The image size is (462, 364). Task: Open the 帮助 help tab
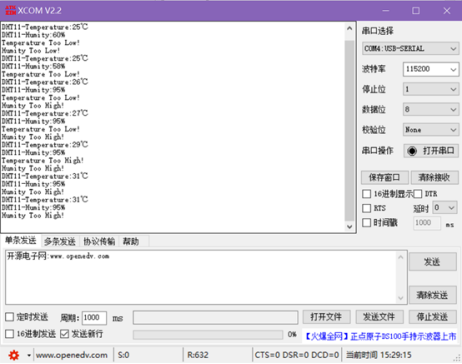point(131,241)
